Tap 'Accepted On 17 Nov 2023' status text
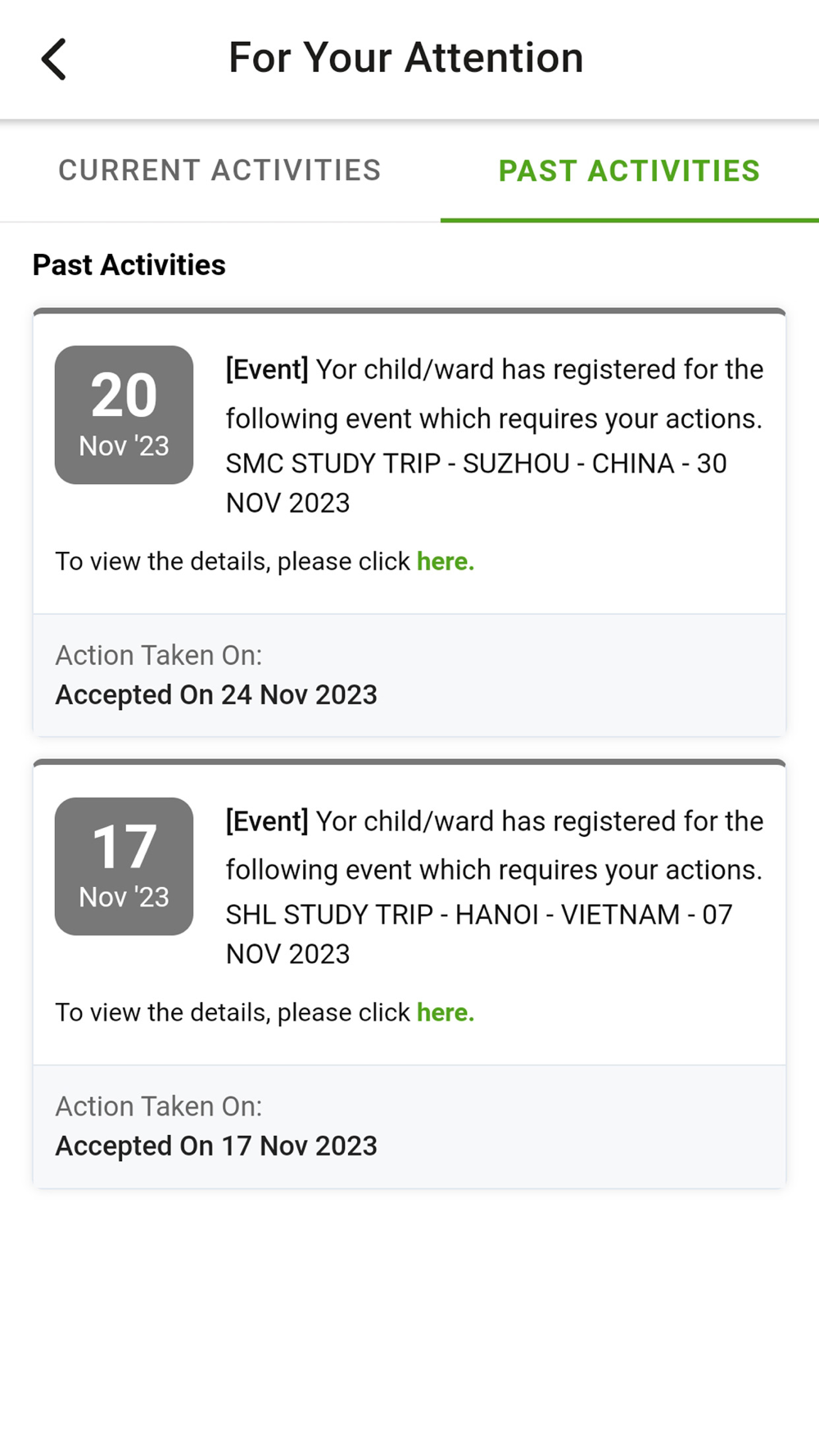This screenshot has height=1456, width=819. point(216,1146)
